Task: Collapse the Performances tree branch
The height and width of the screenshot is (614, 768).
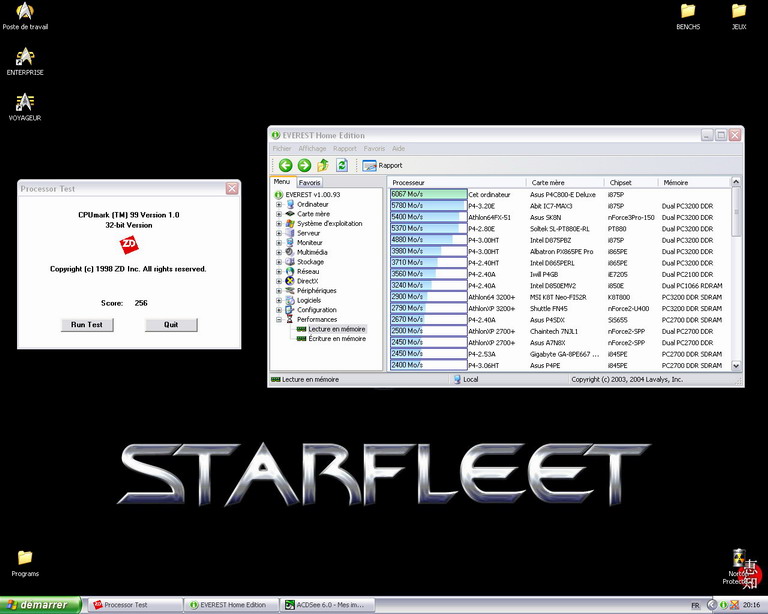Action: (x=279, y=319)
